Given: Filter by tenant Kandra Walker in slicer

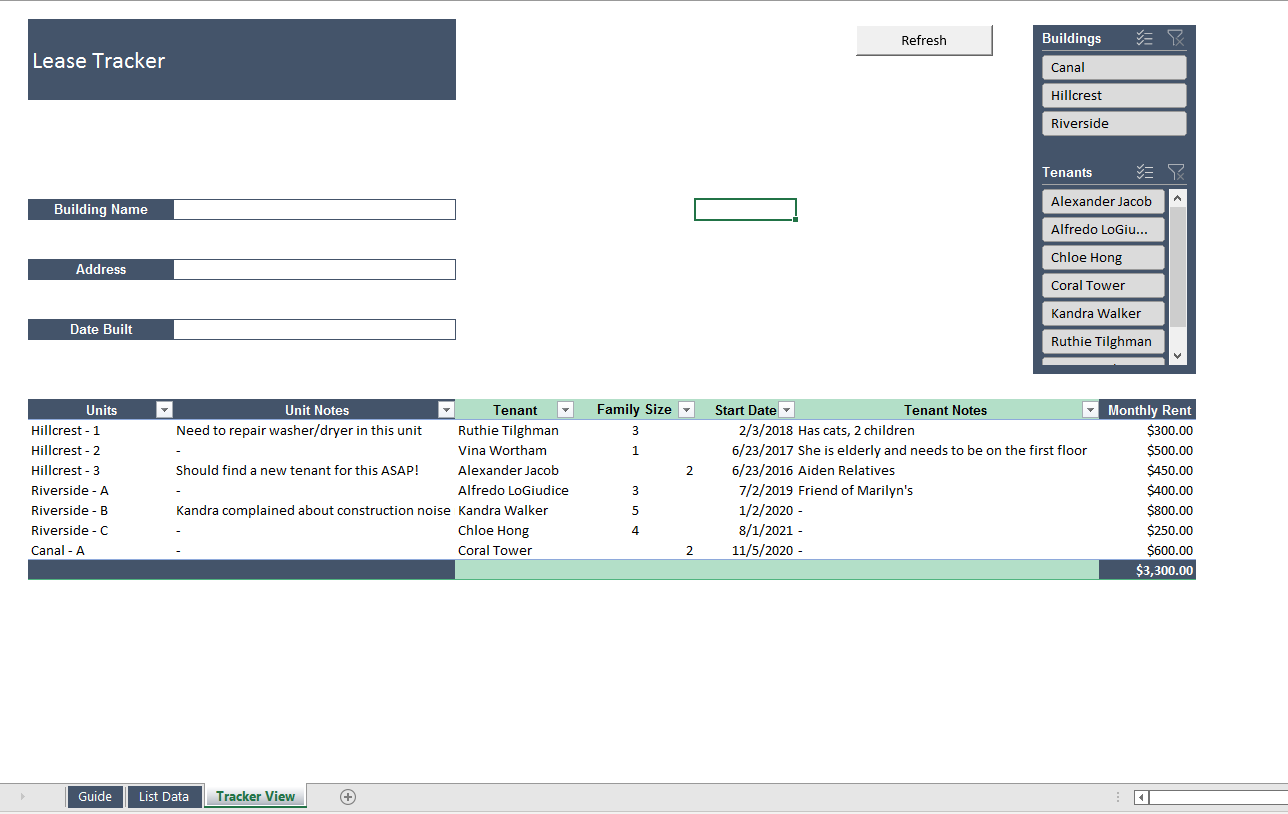Looking at the screenshot, I should [x=1103, y=313].
